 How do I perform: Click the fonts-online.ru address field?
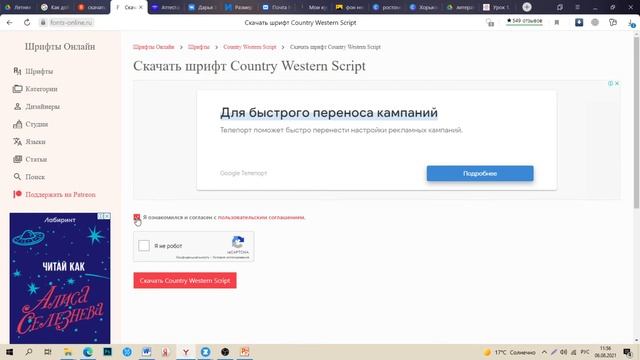click(x=71, y=22)
